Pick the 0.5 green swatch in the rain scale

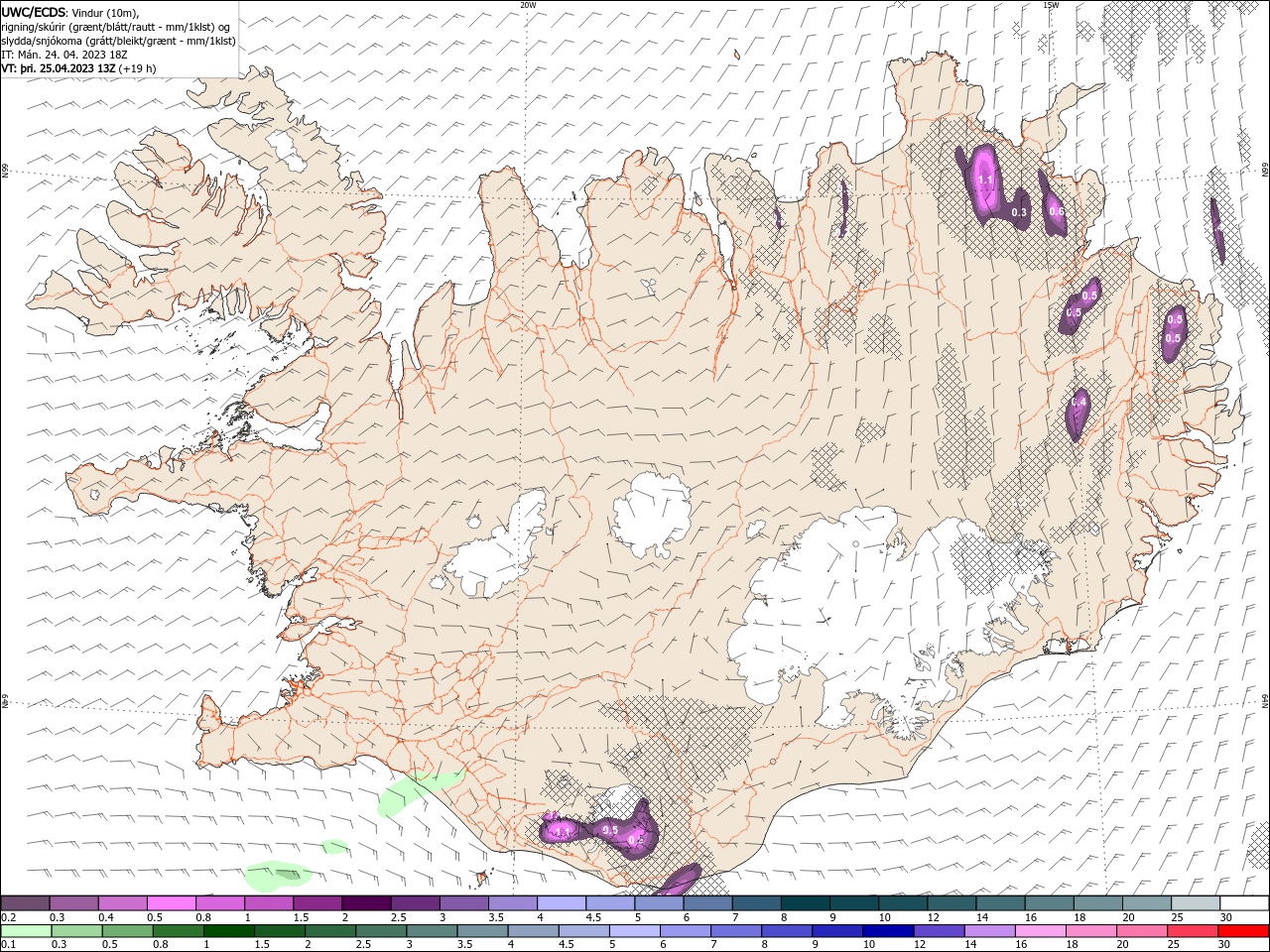(x=127, y=931)
